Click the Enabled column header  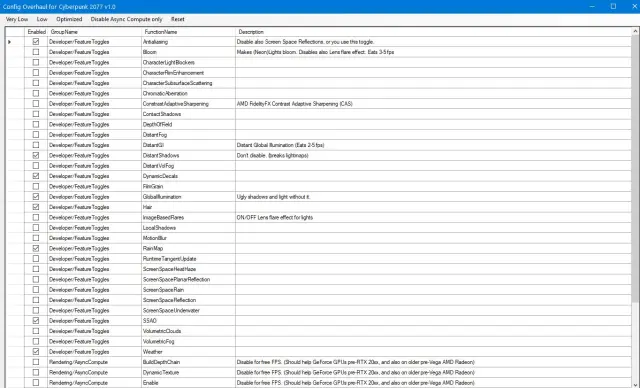point(36,32)
